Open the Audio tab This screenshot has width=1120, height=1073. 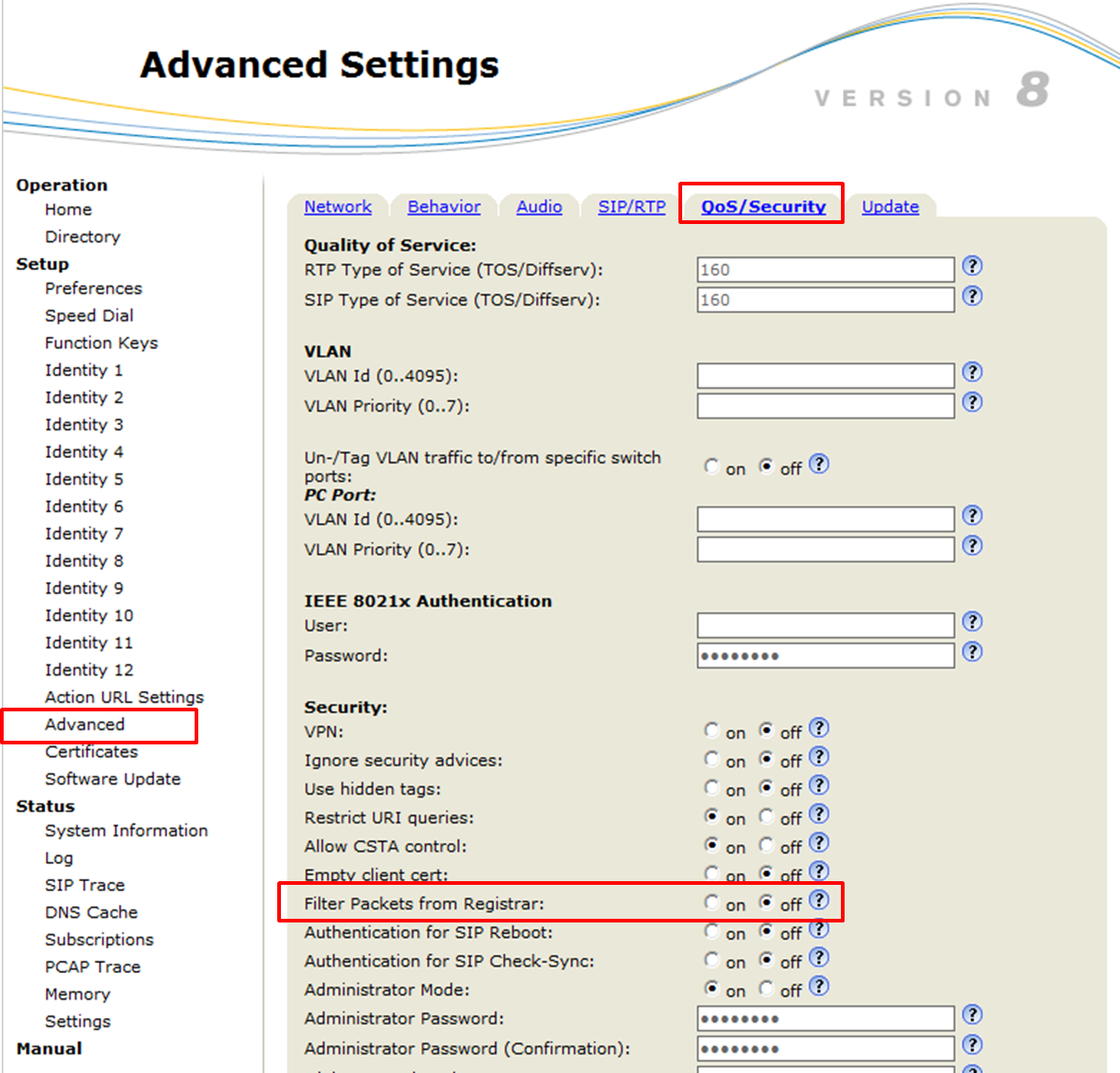tap(539, 207)
